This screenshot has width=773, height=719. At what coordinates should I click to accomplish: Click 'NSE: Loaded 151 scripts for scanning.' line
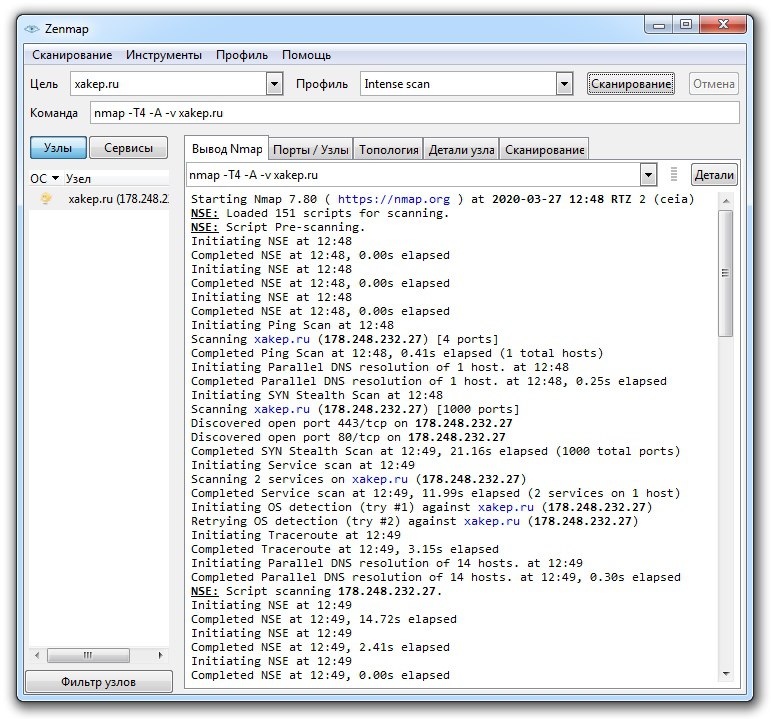(x=320, y=213)
